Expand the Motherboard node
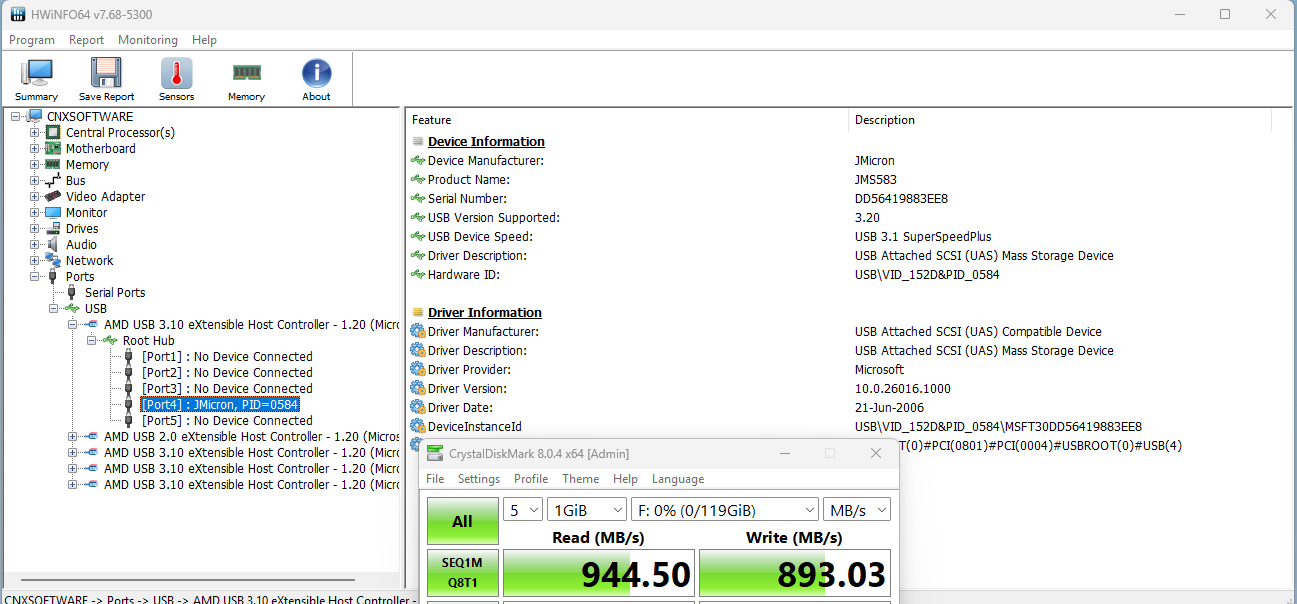The height and width of the screenshot is (604, 1297). tap(35, 149)
